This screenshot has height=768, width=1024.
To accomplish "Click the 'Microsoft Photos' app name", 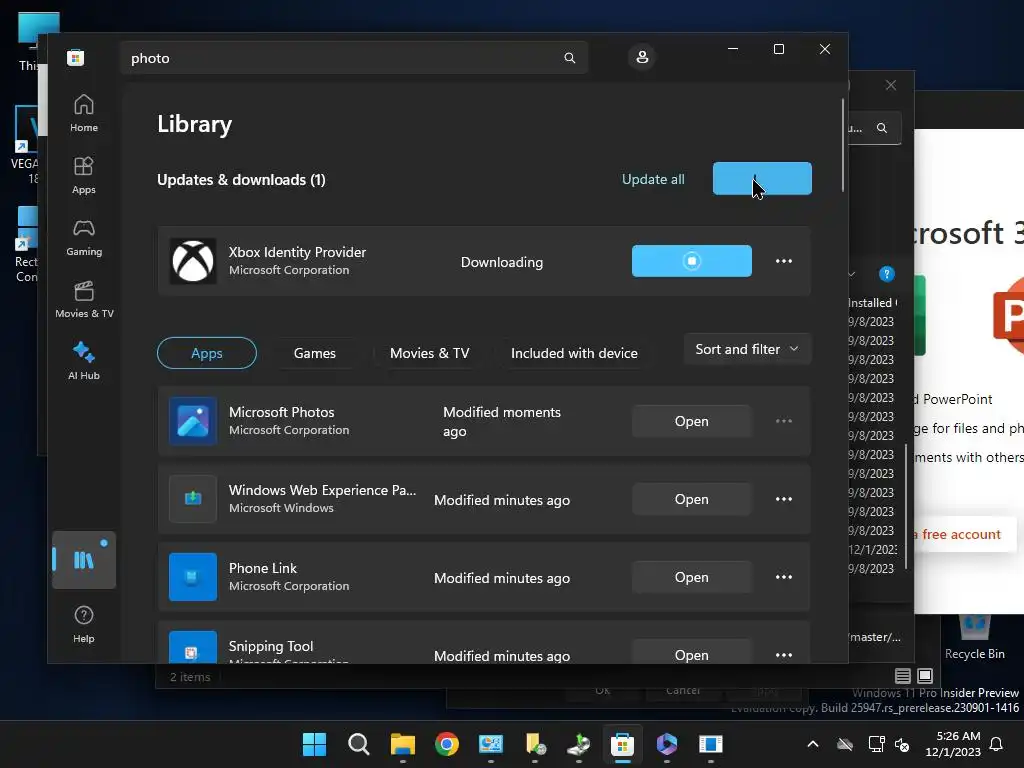I will [x=281, y=412].
